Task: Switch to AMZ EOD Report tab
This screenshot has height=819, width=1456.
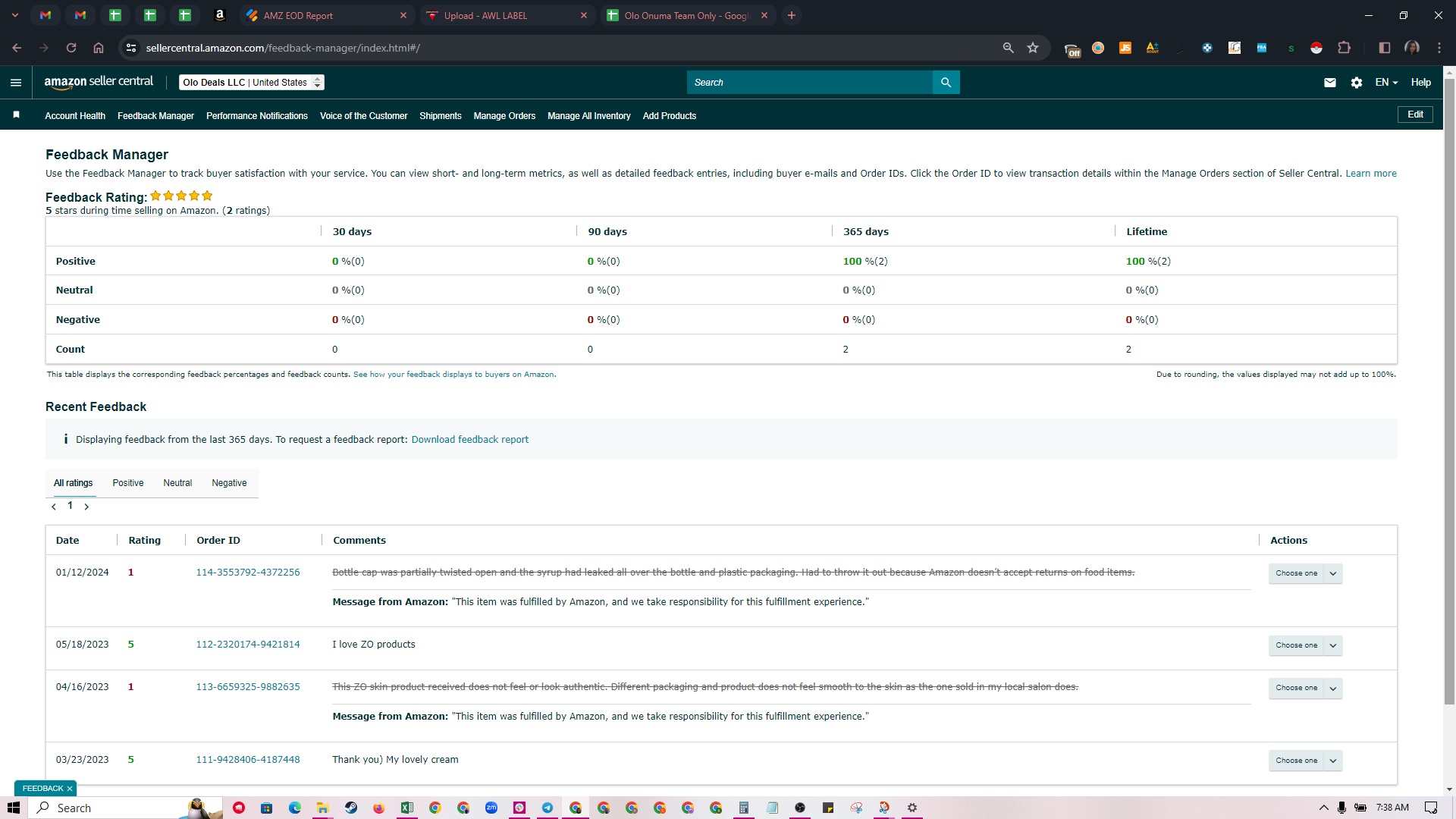Action: tap(326, 15)
